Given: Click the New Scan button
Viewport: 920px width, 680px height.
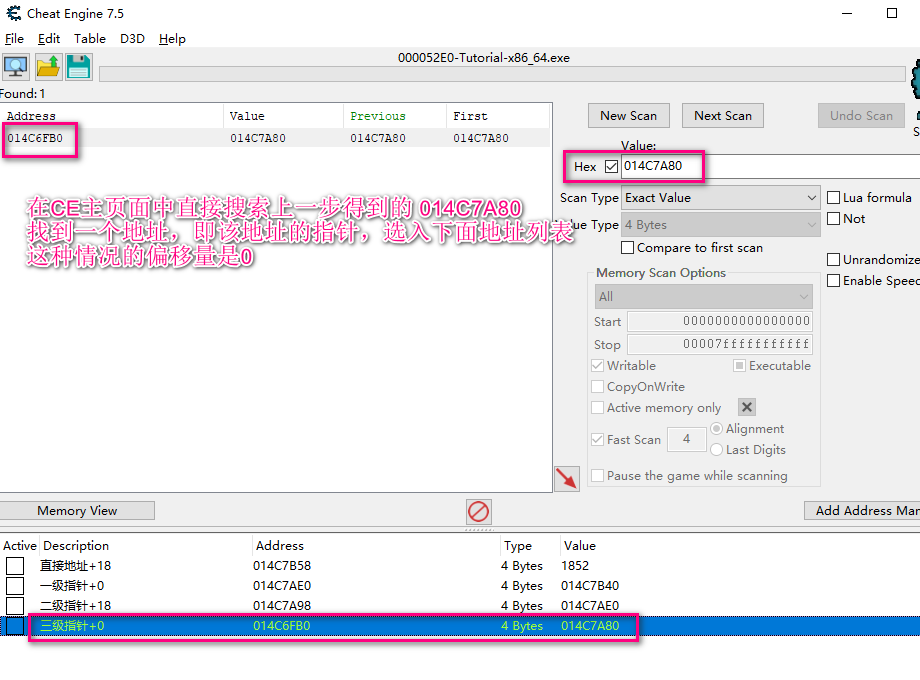Looking at the screenshot, I should pyautogui.click(x=628, y=116).
